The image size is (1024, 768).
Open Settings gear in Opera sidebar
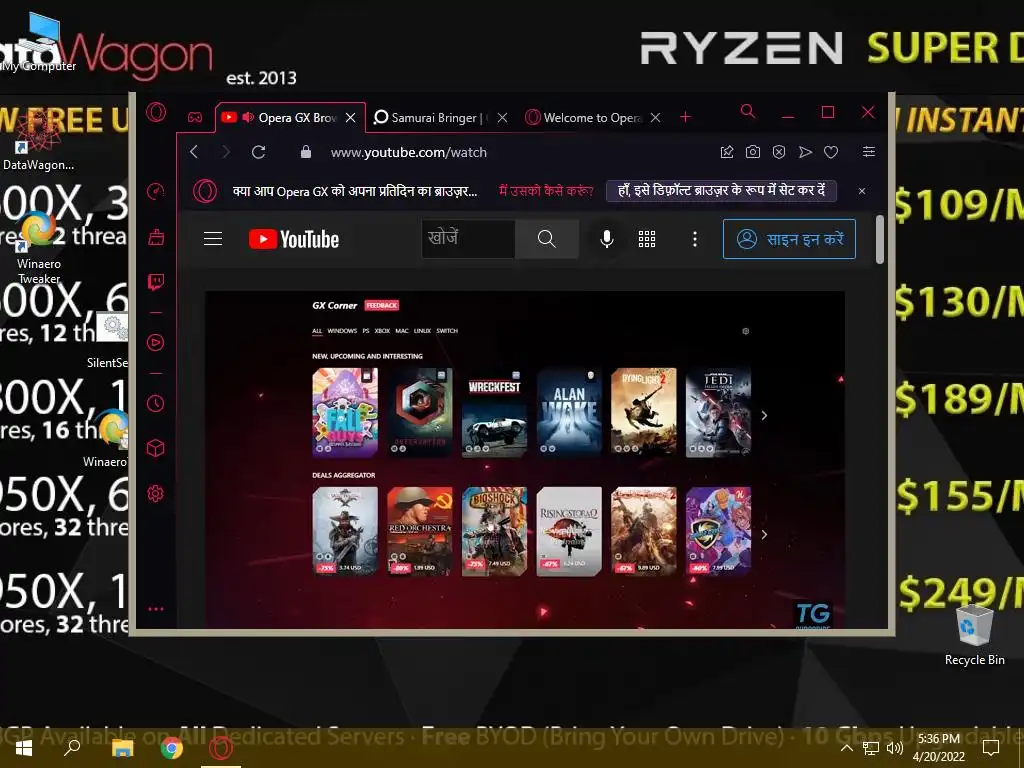click(x=155, y=494)
